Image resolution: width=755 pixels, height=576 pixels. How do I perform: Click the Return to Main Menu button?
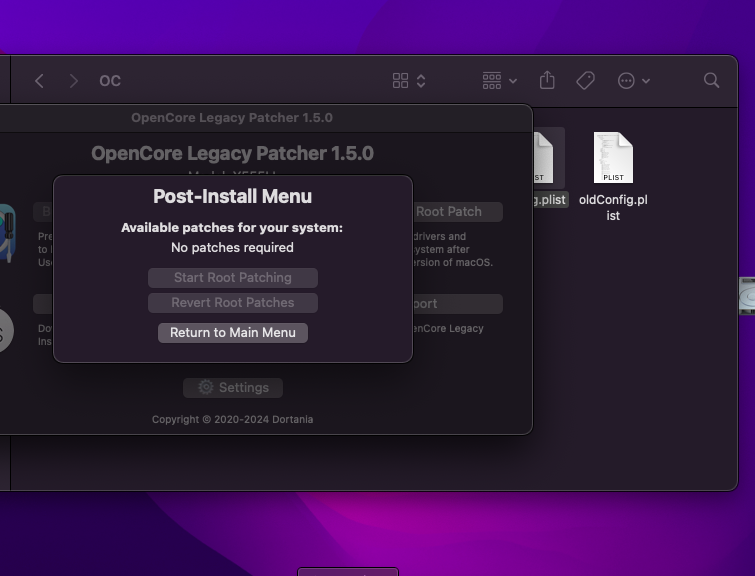[233, 333]
